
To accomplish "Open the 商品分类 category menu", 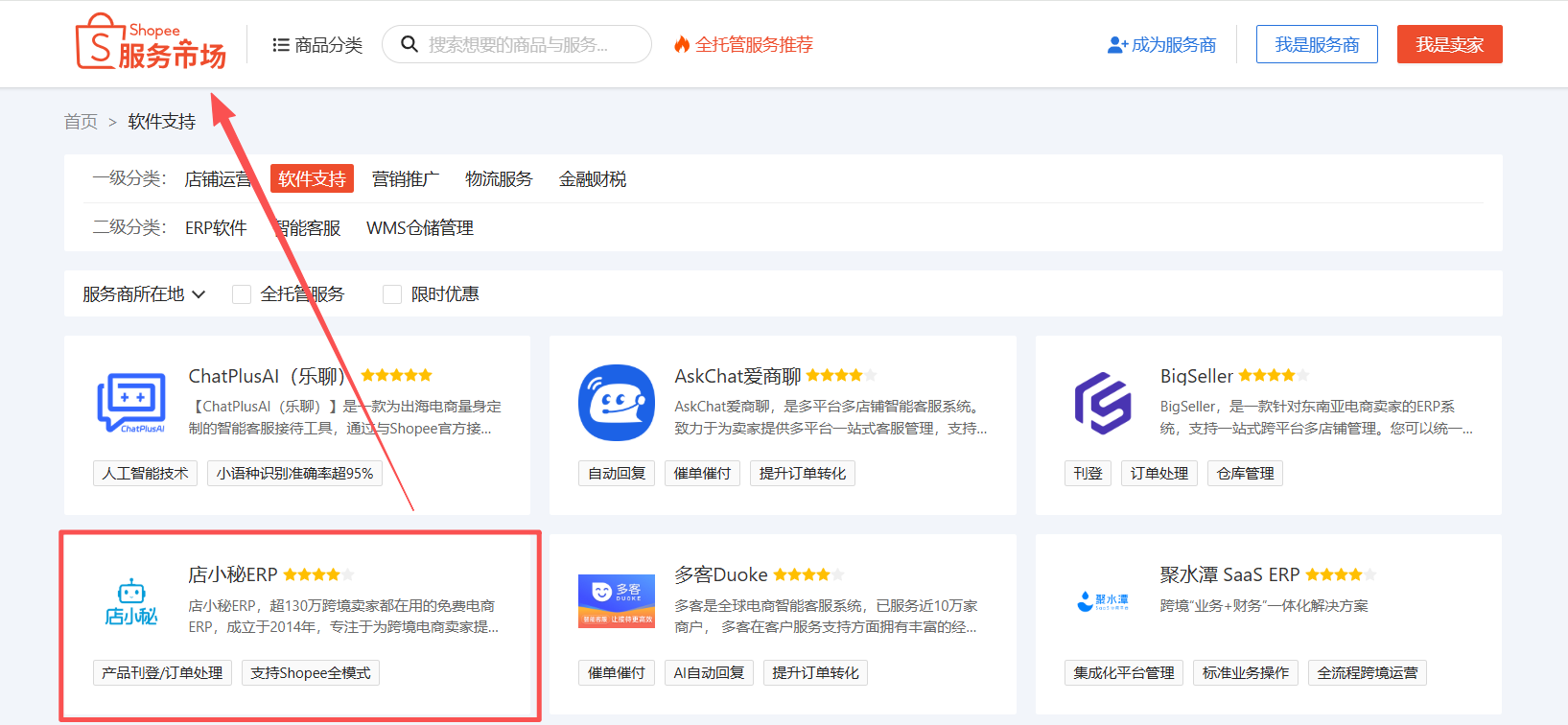I will pyautogui.click(x=317, y=45).
